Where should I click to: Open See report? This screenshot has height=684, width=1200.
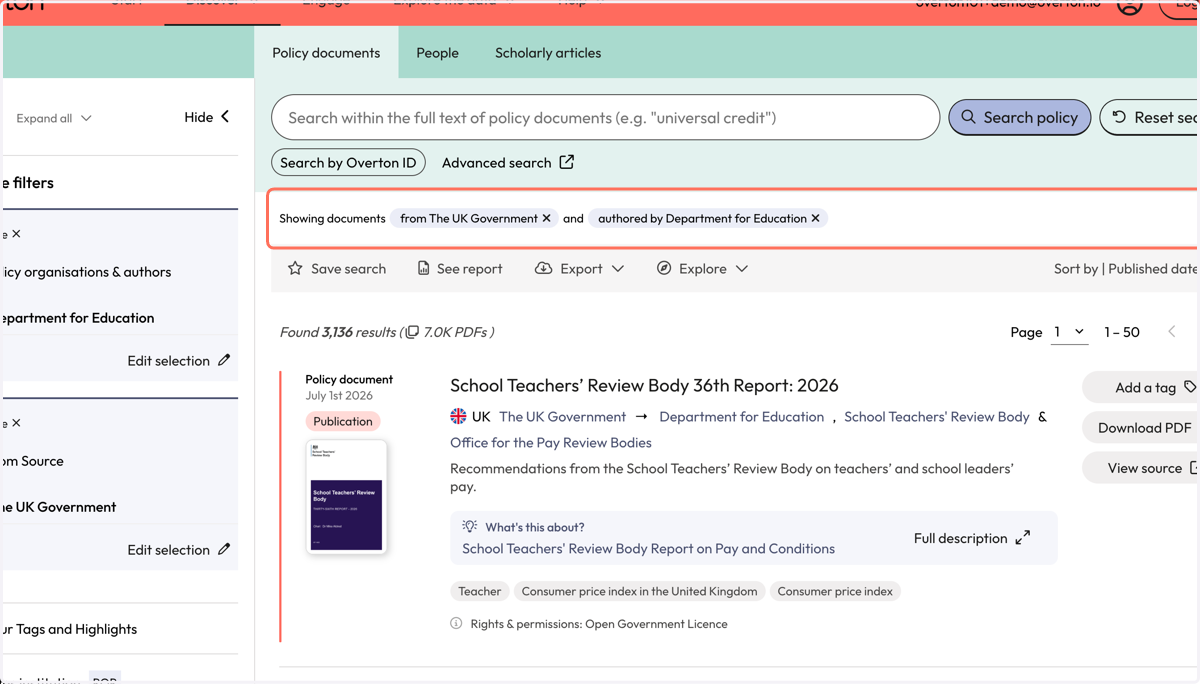(459, 268)
